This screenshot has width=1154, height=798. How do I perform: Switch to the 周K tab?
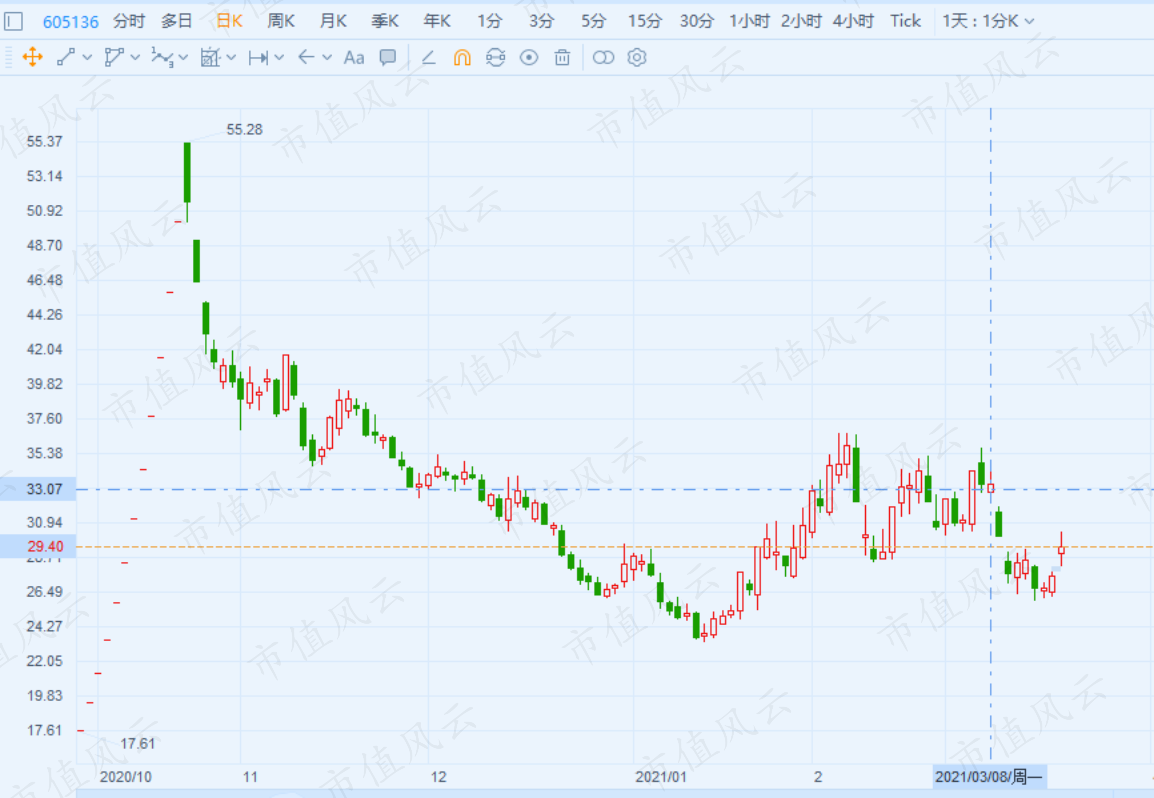coord(280,21)
